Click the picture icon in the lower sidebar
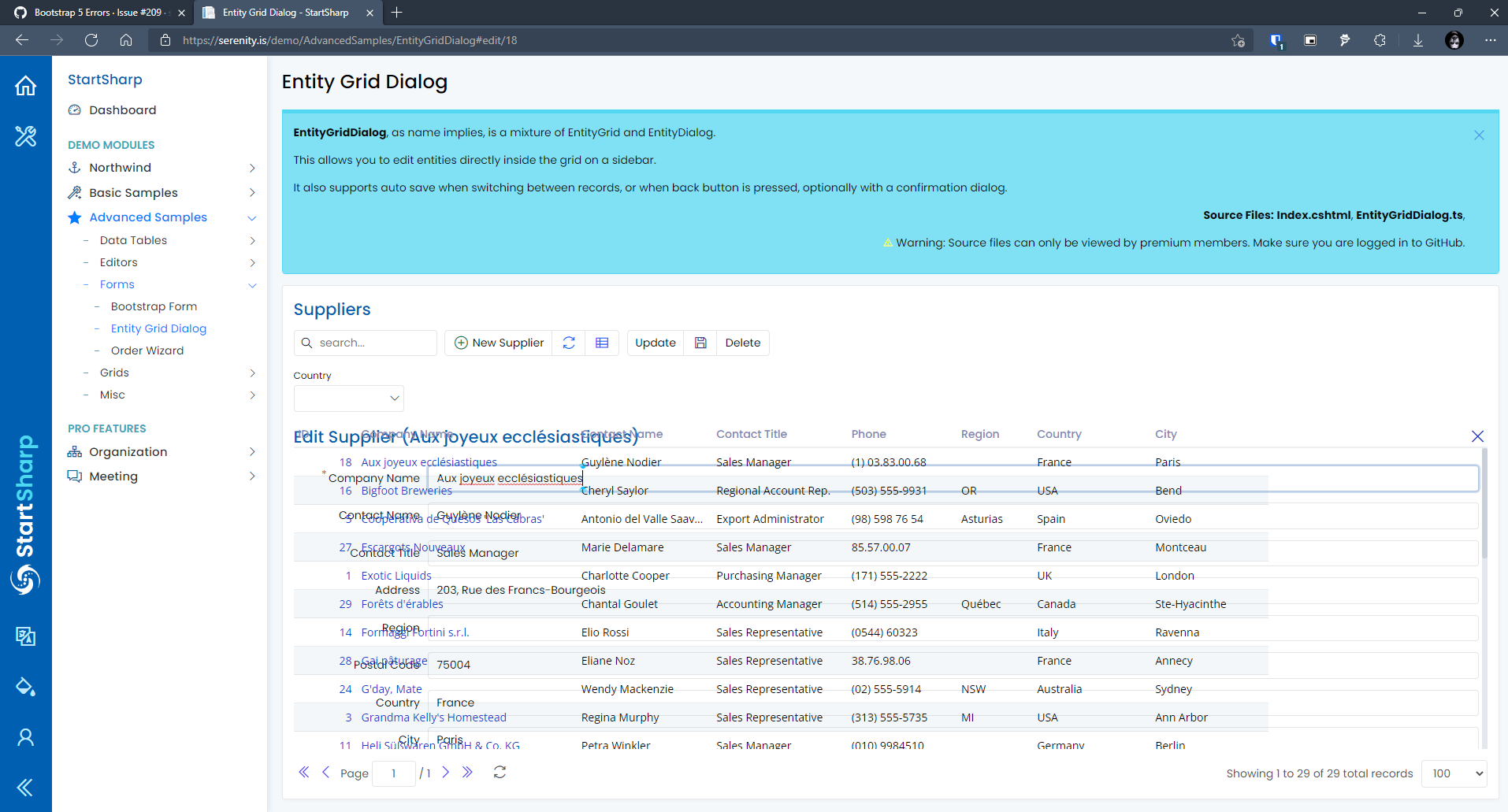Viewport: 1508px width, 812px height. pyautogui.click(x=26, y=636)
